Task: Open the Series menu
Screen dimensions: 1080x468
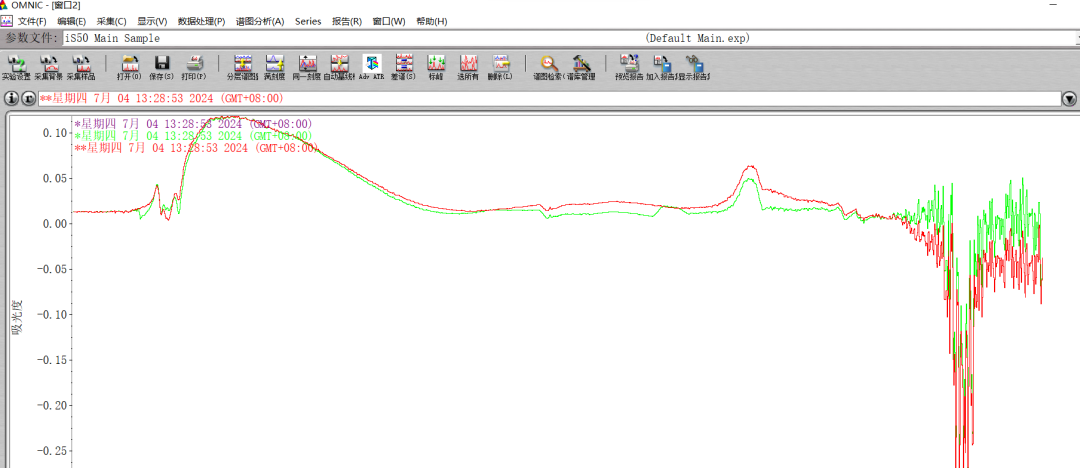Action: [308, 21]
